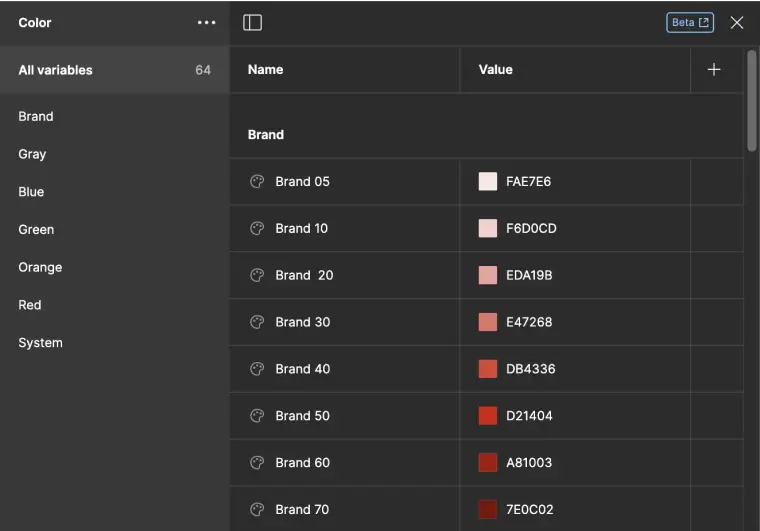Select All variables in the sidebar
The height and width of the screenshot is (531, 760).
56,70
